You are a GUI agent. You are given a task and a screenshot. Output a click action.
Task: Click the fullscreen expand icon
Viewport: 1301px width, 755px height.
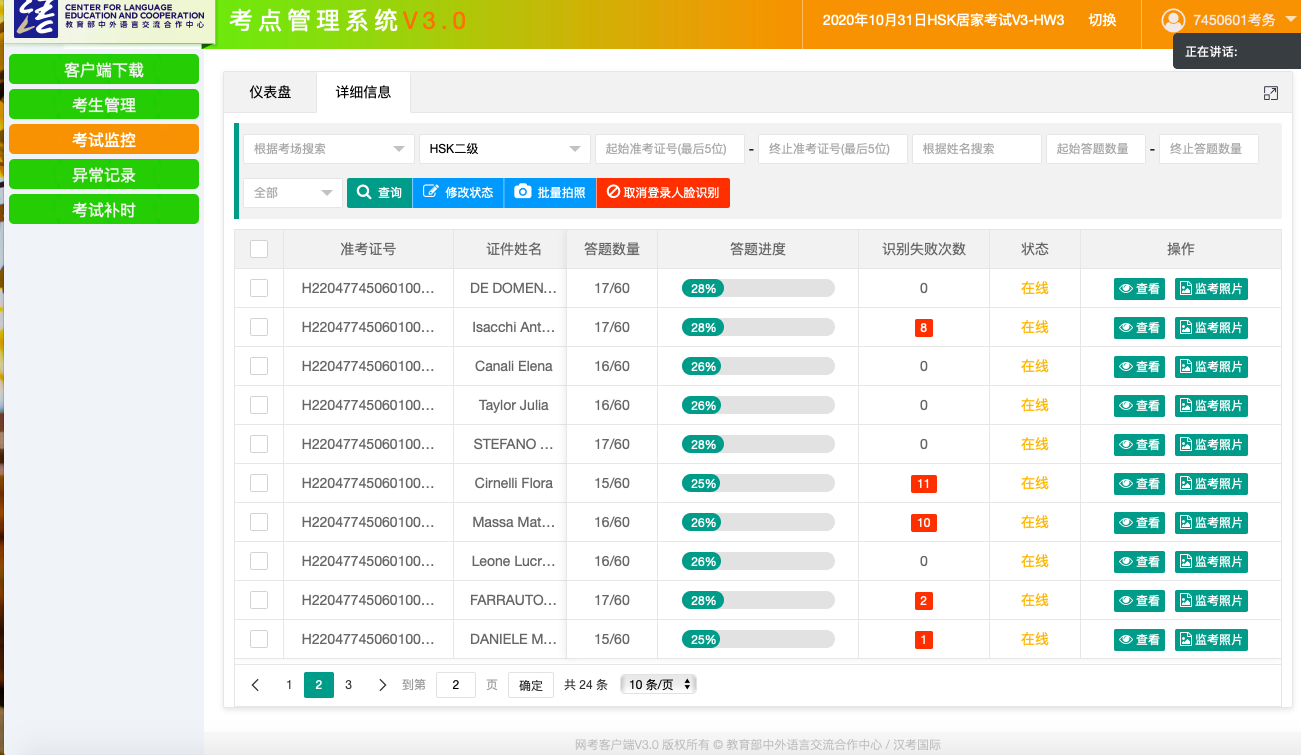1270,93
